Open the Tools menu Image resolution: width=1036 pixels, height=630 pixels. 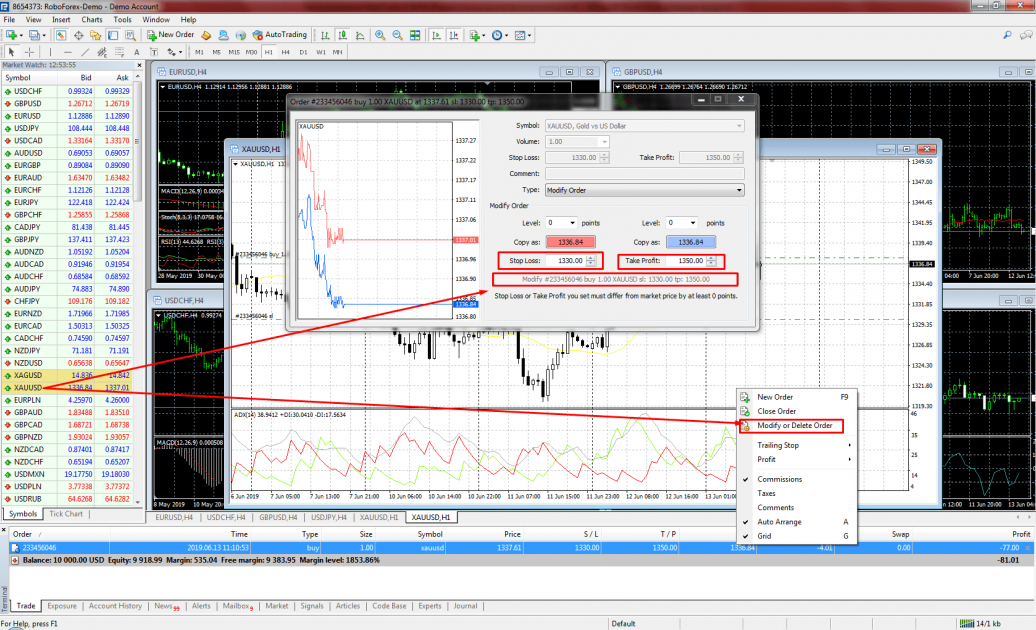click(x=122, y=20)
